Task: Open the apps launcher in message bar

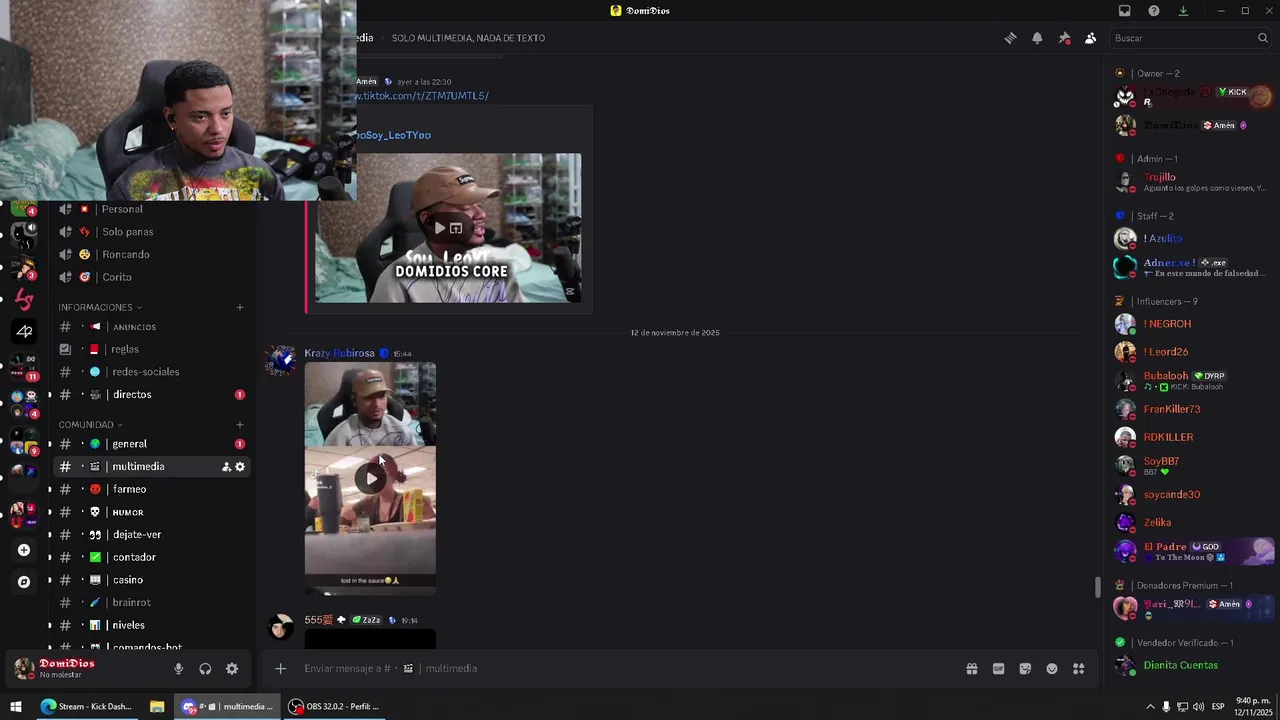Action: coord(1079,669)
